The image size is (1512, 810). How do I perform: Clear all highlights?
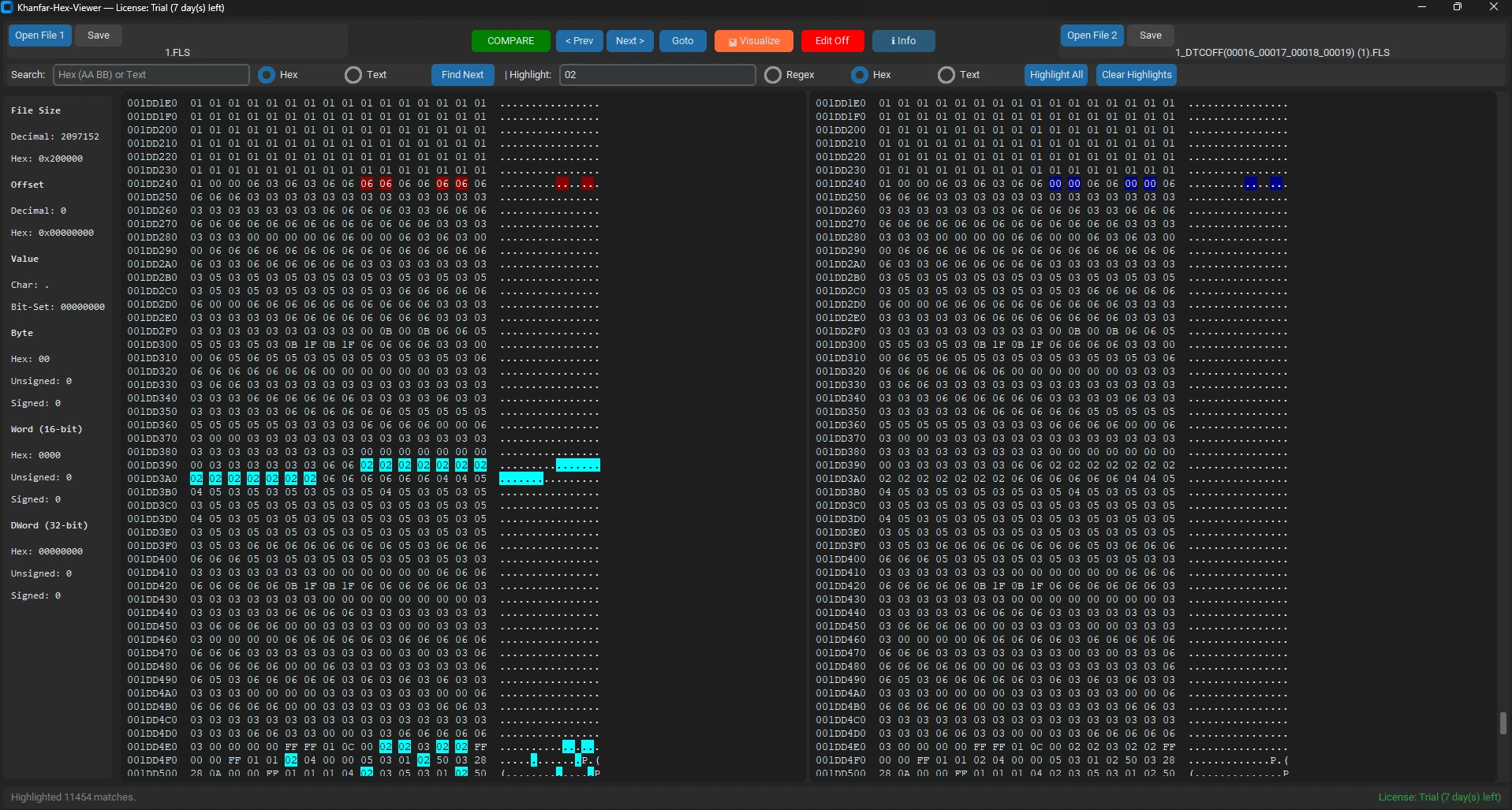(x=1136, y=75)
